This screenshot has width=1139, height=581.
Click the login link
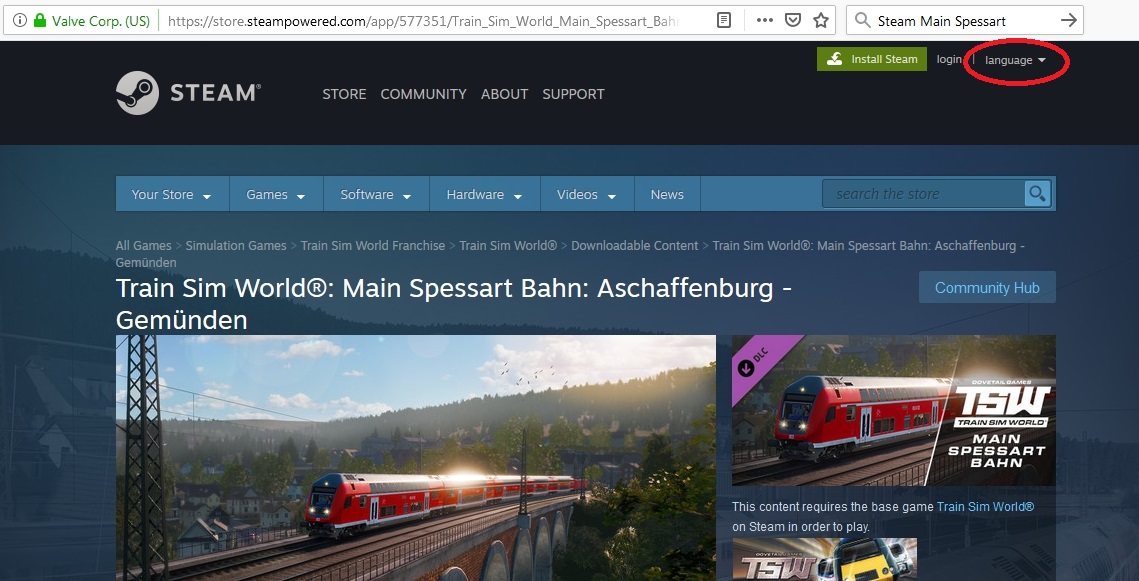pos(949,59)
